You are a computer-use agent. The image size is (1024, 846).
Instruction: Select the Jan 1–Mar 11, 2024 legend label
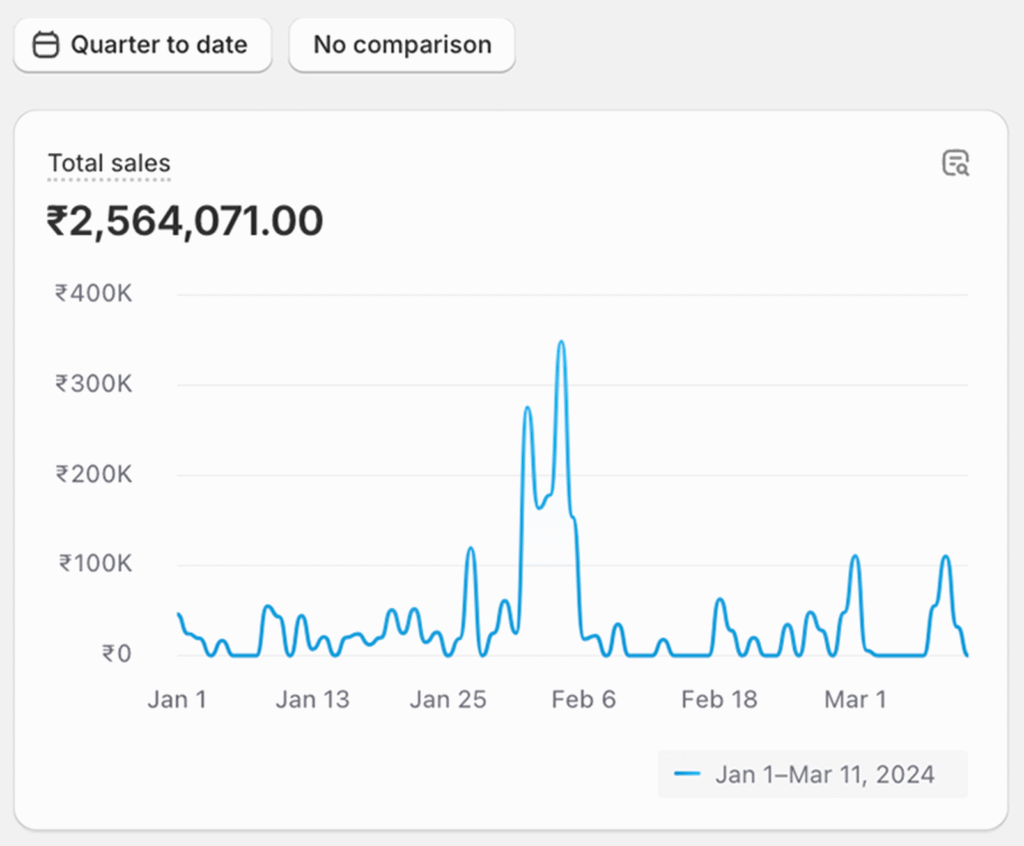tap(825, 774)
